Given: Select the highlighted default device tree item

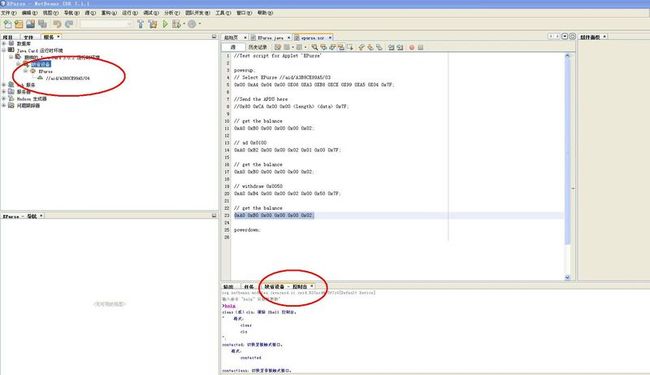Looking at the screenshot, I should [x=41, y=64].
